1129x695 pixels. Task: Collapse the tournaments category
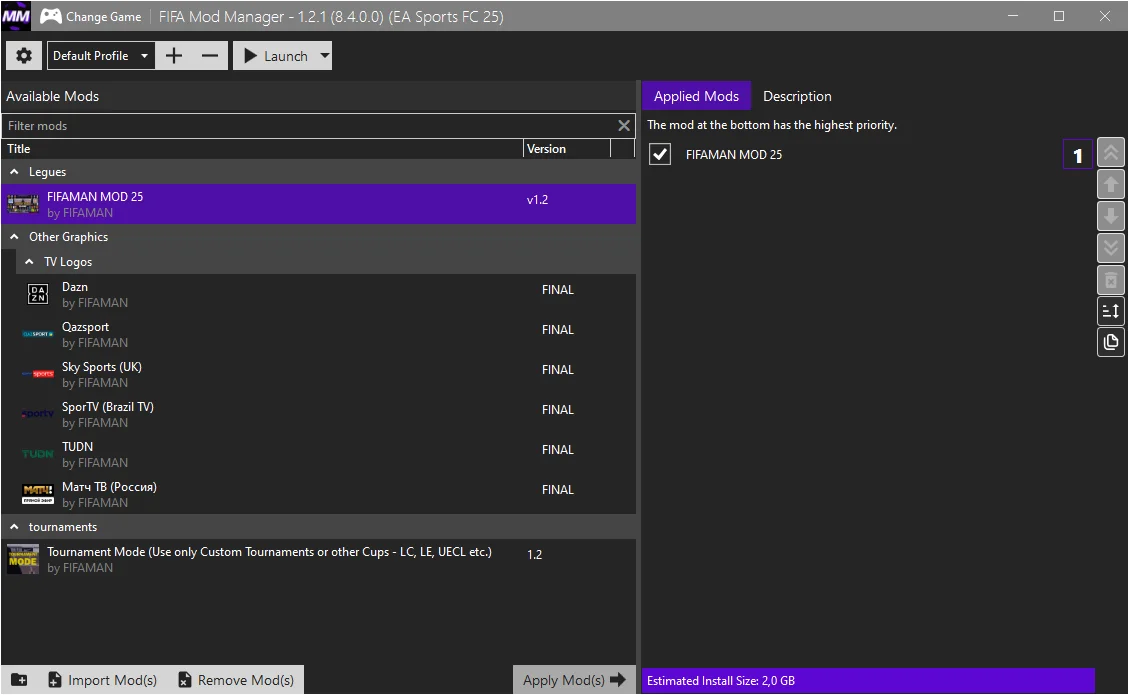pyautogui.click(x=14, y=527)
